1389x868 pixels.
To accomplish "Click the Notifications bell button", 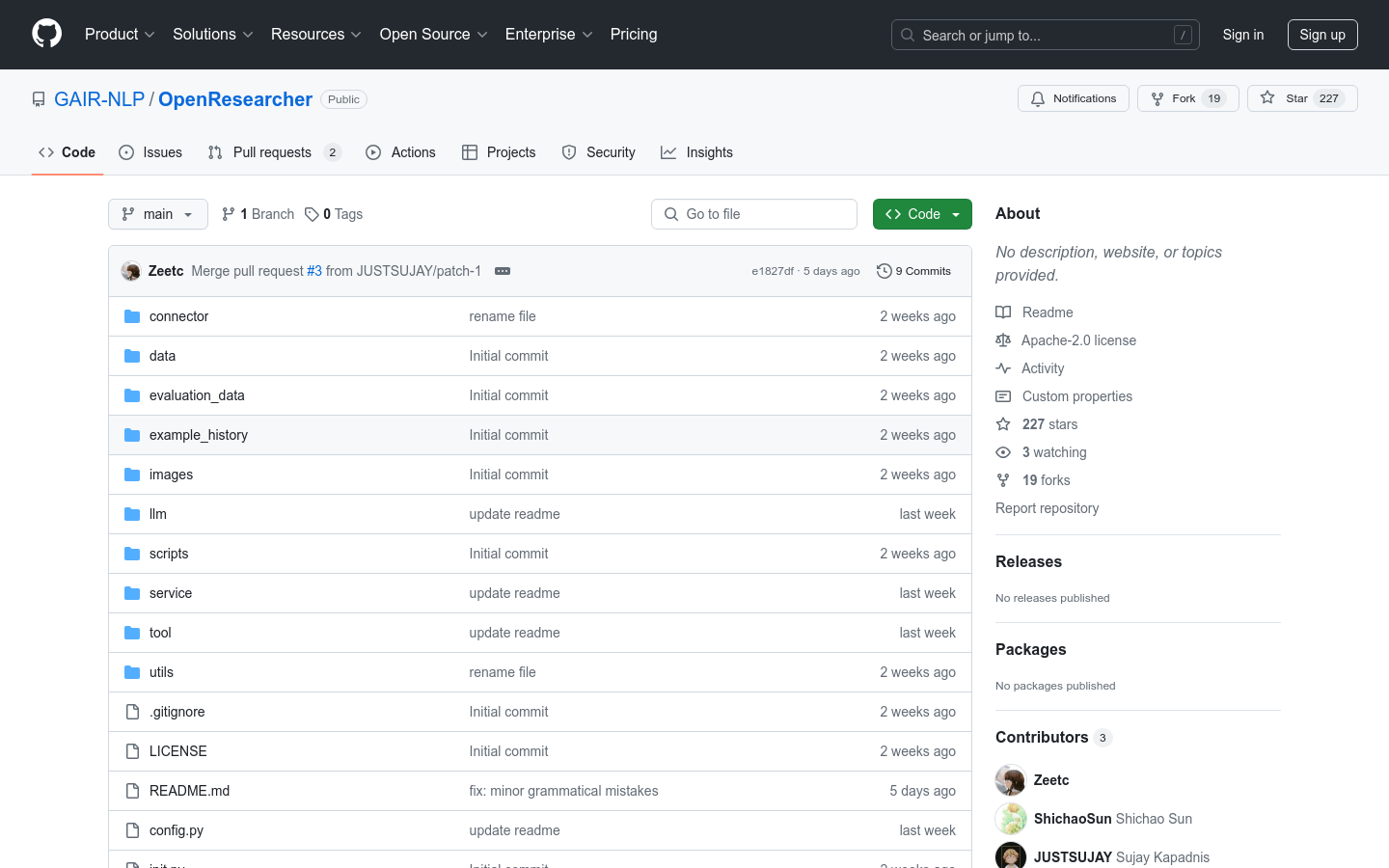I will (x=1073, y=98).
